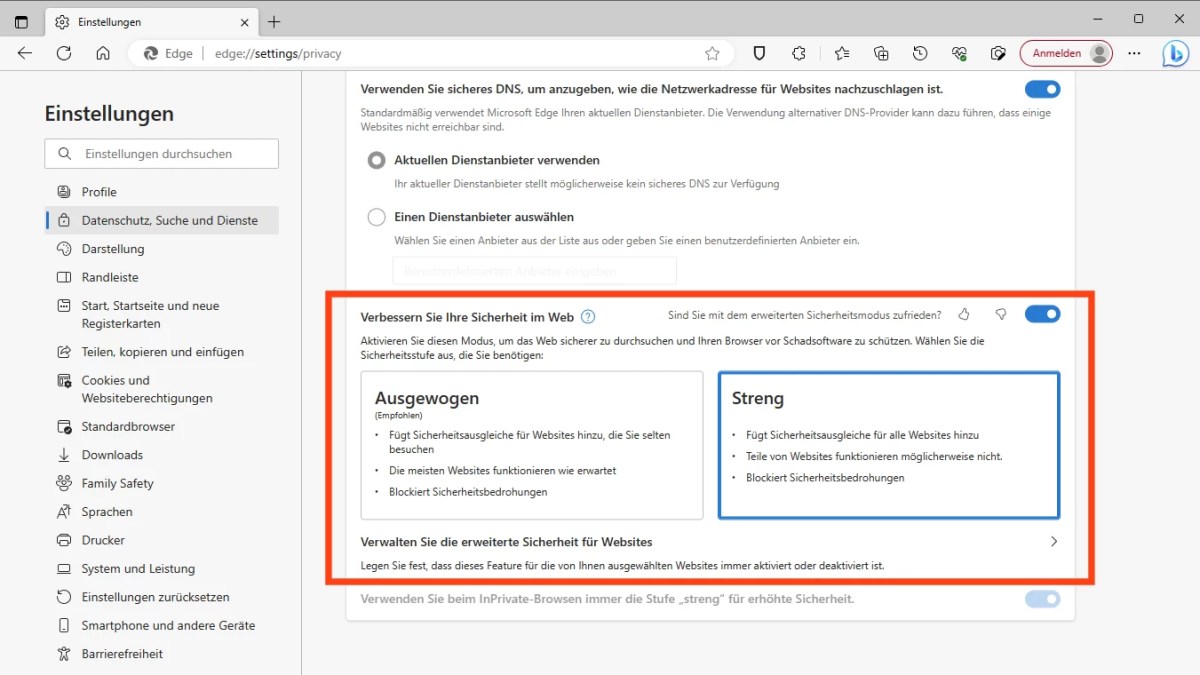This screenshot has height=675, width=1200.
Task: Open the Darstellung settings section
Action: point(162,249)
